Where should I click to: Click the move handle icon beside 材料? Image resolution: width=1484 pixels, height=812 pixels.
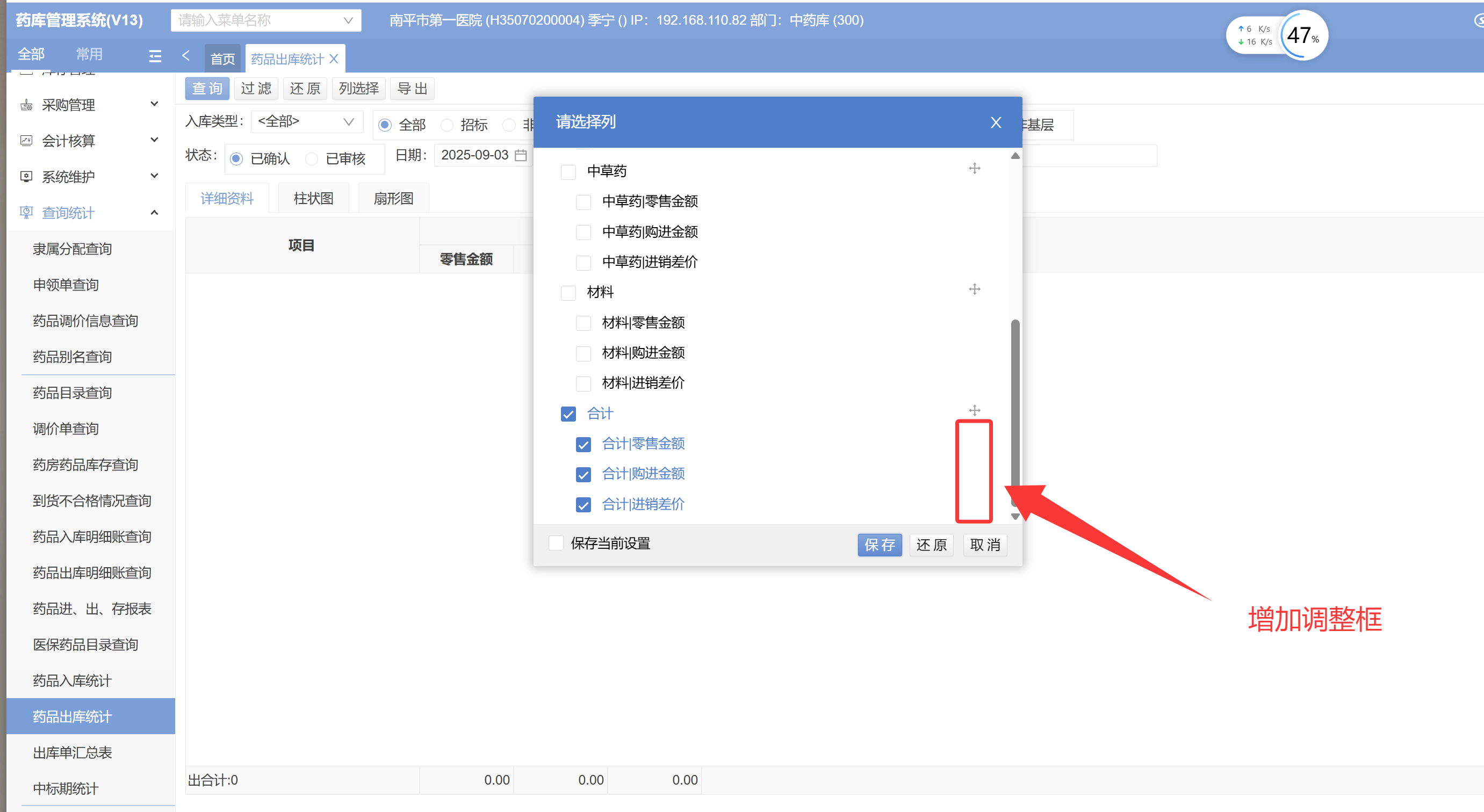click(974, 289)
